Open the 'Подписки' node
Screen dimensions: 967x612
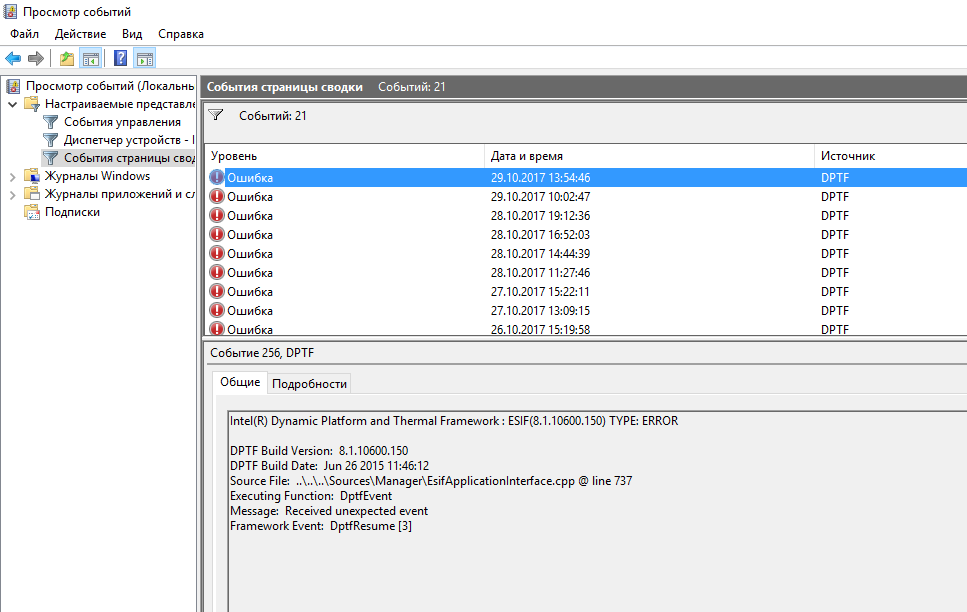(x=72, y=212)
